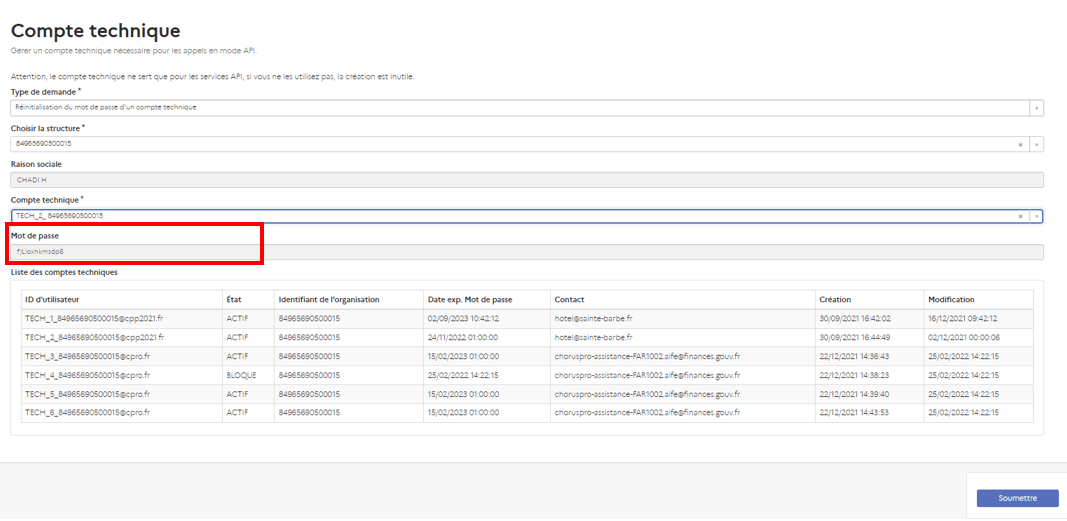The height and width of the screenshot is (521, 1067).
Task: Click the Raison sociale field
Action: (526, 180)
